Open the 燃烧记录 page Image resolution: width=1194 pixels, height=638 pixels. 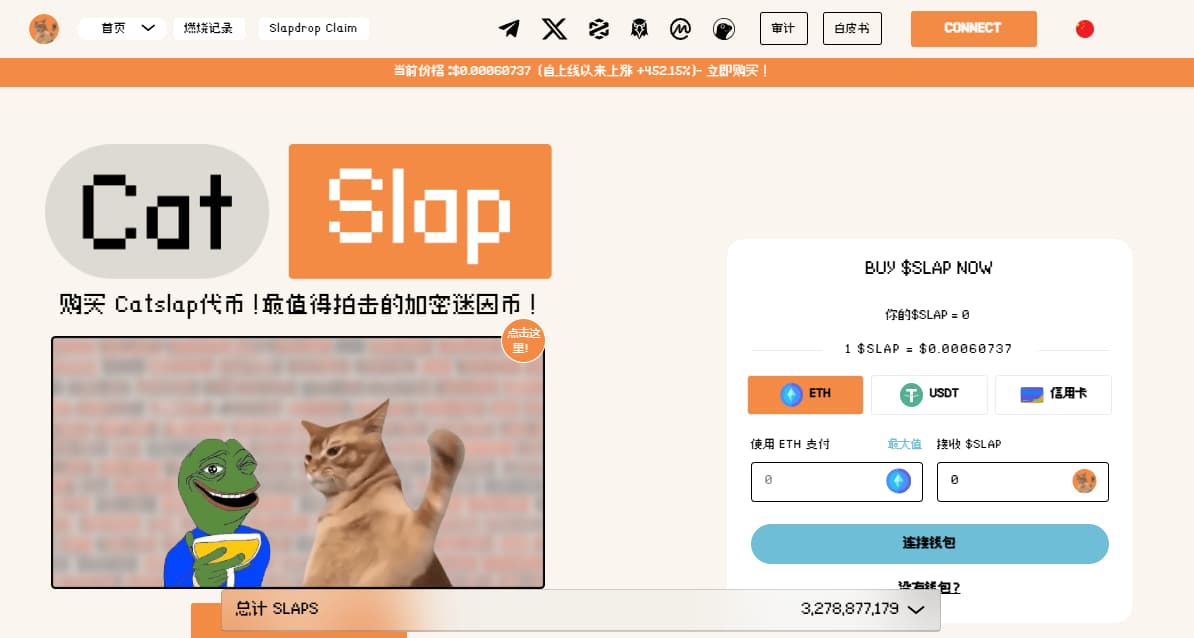click(209, 28)
